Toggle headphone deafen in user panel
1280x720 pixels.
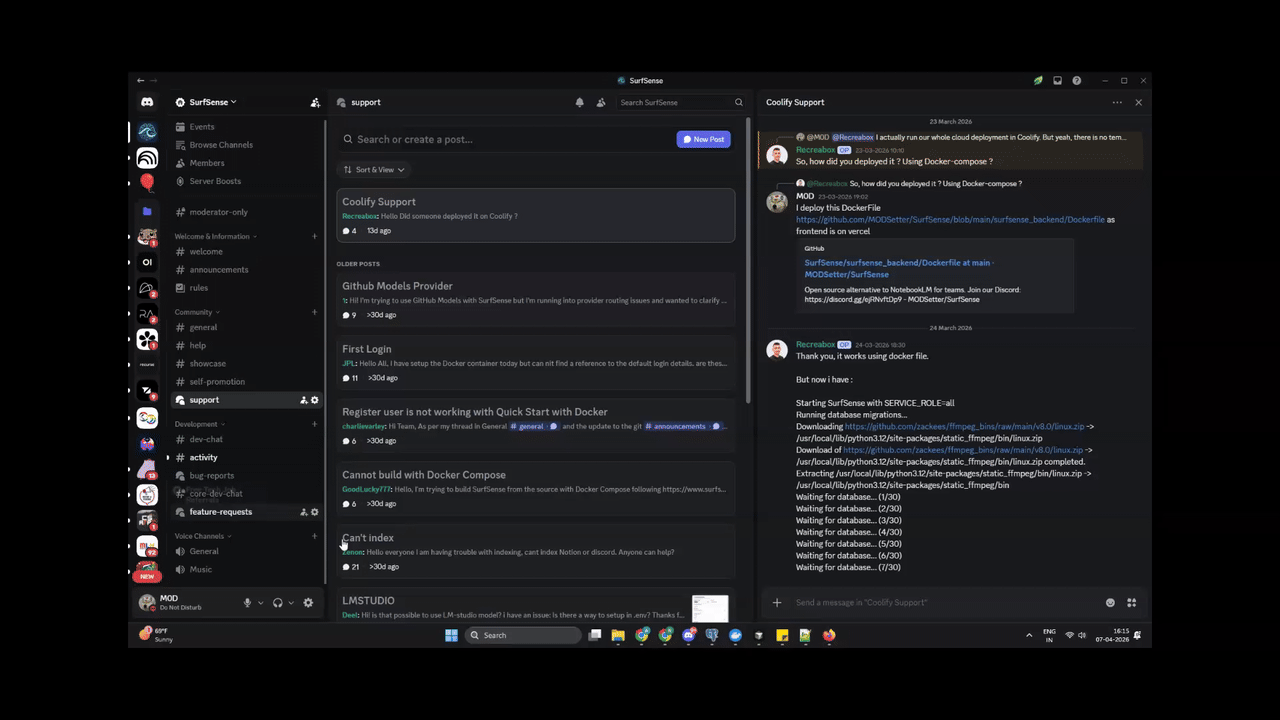pos(277,603)
